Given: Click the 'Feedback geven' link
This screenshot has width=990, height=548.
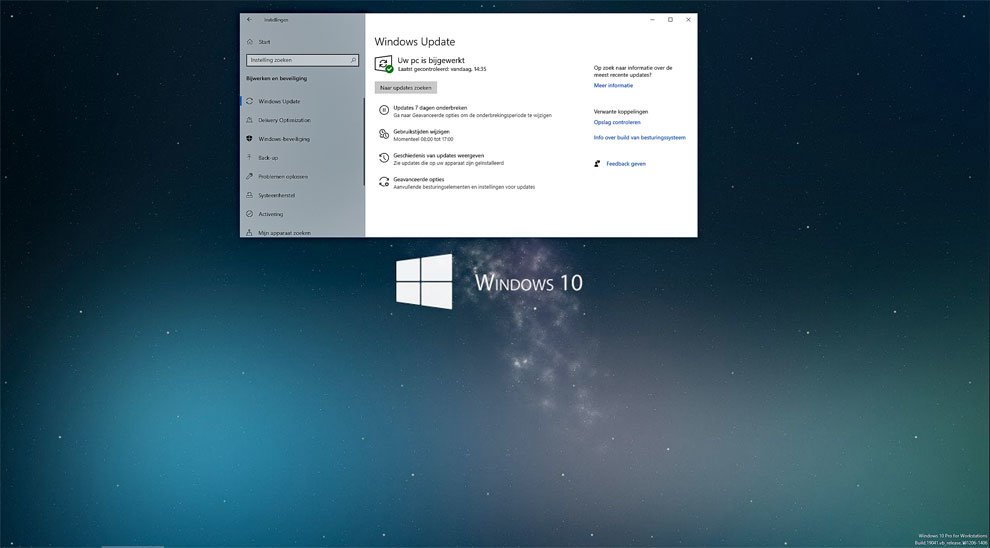Looking at the screenshot, I should point(626,164).
